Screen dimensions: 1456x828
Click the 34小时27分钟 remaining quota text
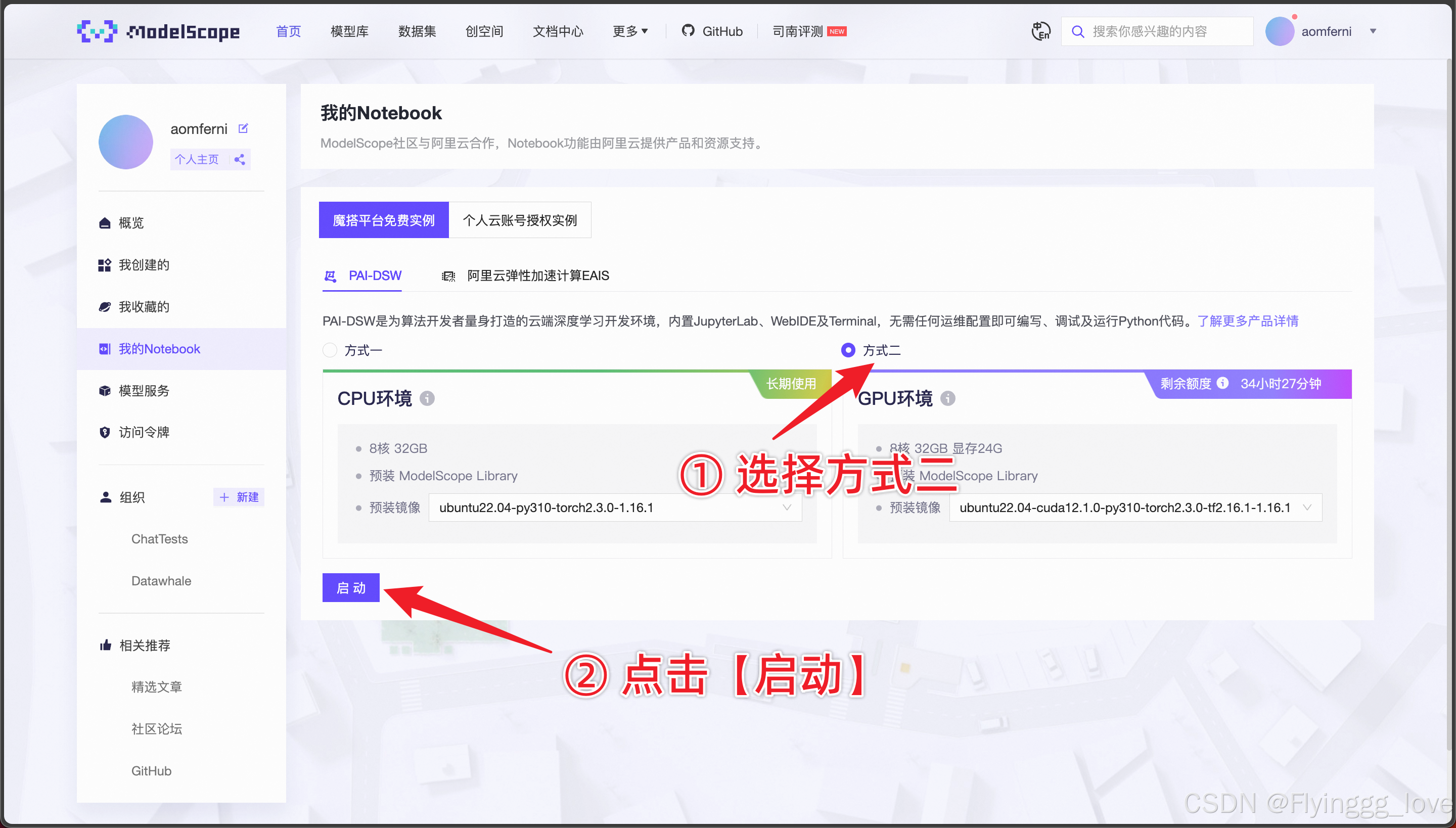click(1281, 383)
